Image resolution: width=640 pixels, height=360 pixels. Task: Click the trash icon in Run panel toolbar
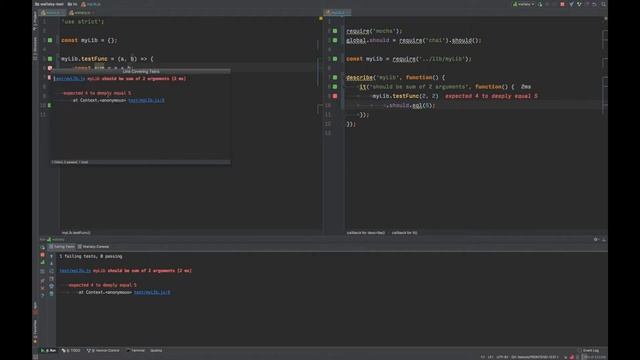point(51,293)
